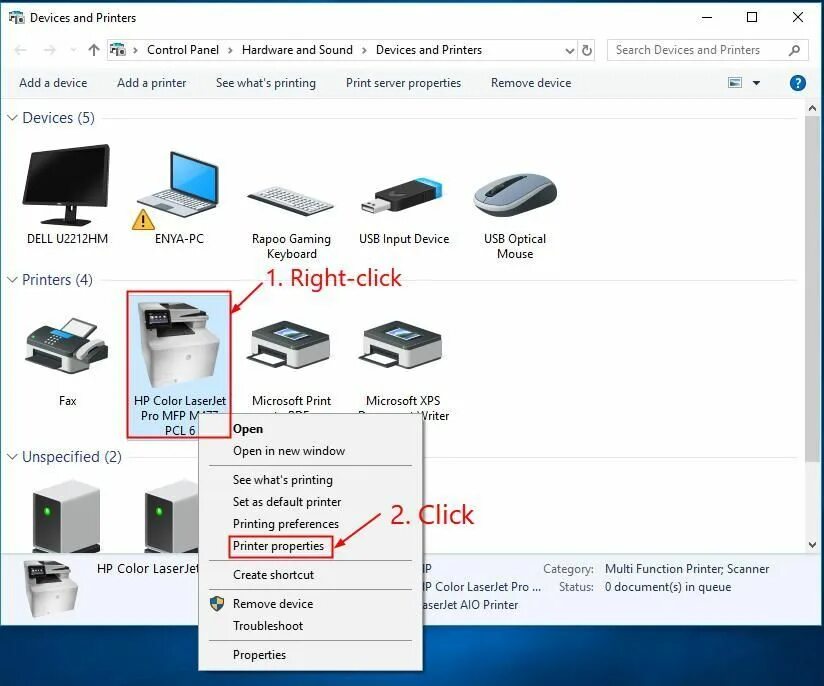Click the Control Panel breadcrumb

(x=183, y=50)
